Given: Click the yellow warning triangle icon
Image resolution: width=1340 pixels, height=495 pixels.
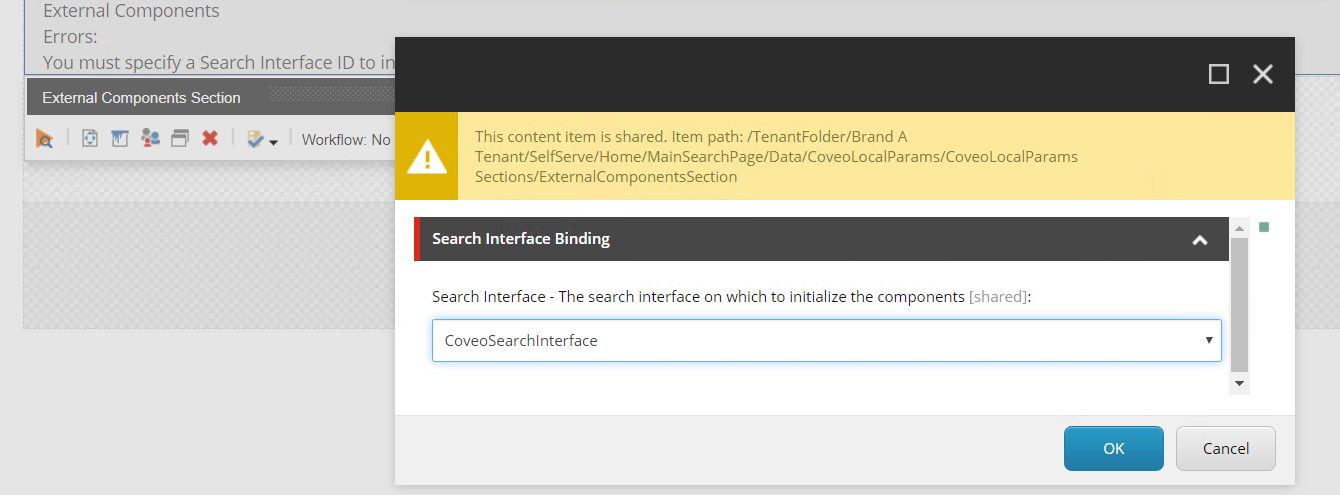Looking at the screenshot, I should (x=427, y=157).
